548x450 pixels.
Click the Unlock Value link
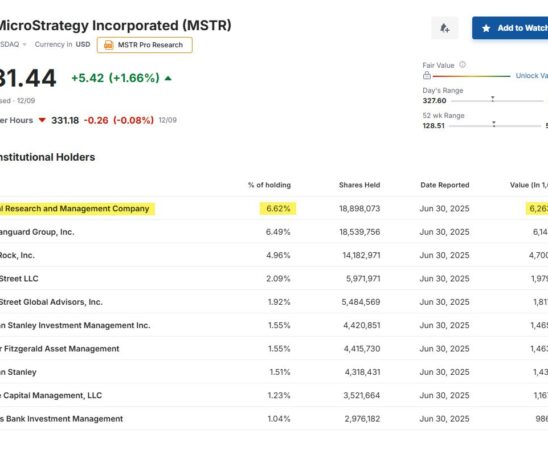pyautogui.click(x=532, y=75)
